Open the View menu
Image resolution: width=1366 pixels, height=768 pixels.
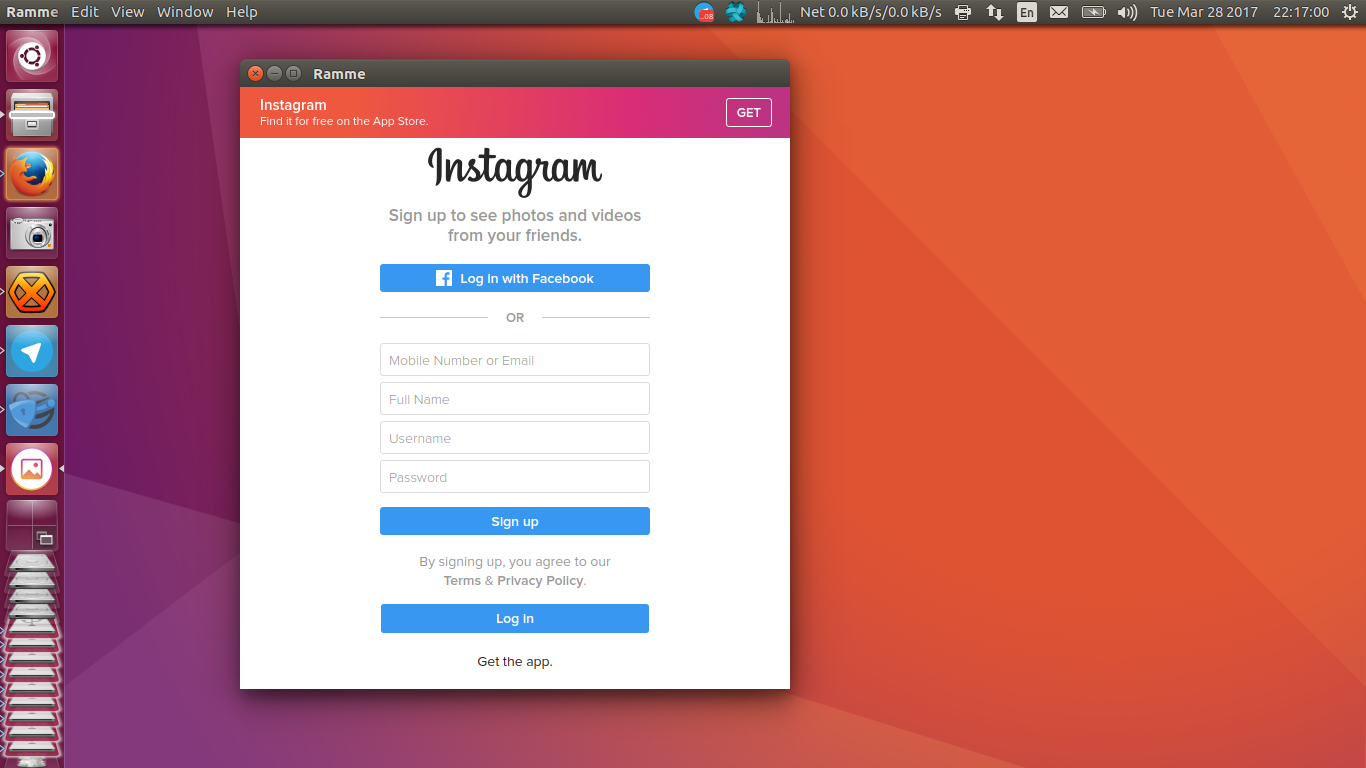tap(128, 12)
